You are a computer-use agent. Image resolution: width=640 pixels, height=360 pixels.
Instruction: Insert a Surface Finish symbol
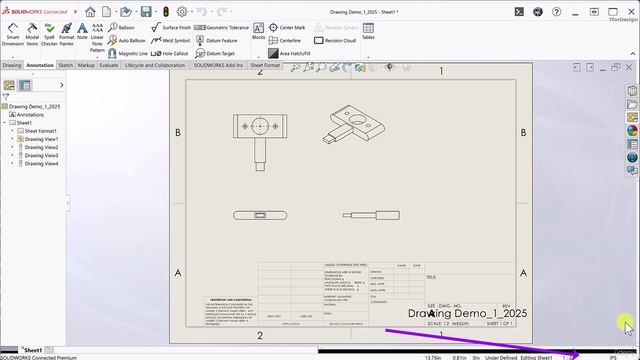pyautogui.click(x=171, y=27)
